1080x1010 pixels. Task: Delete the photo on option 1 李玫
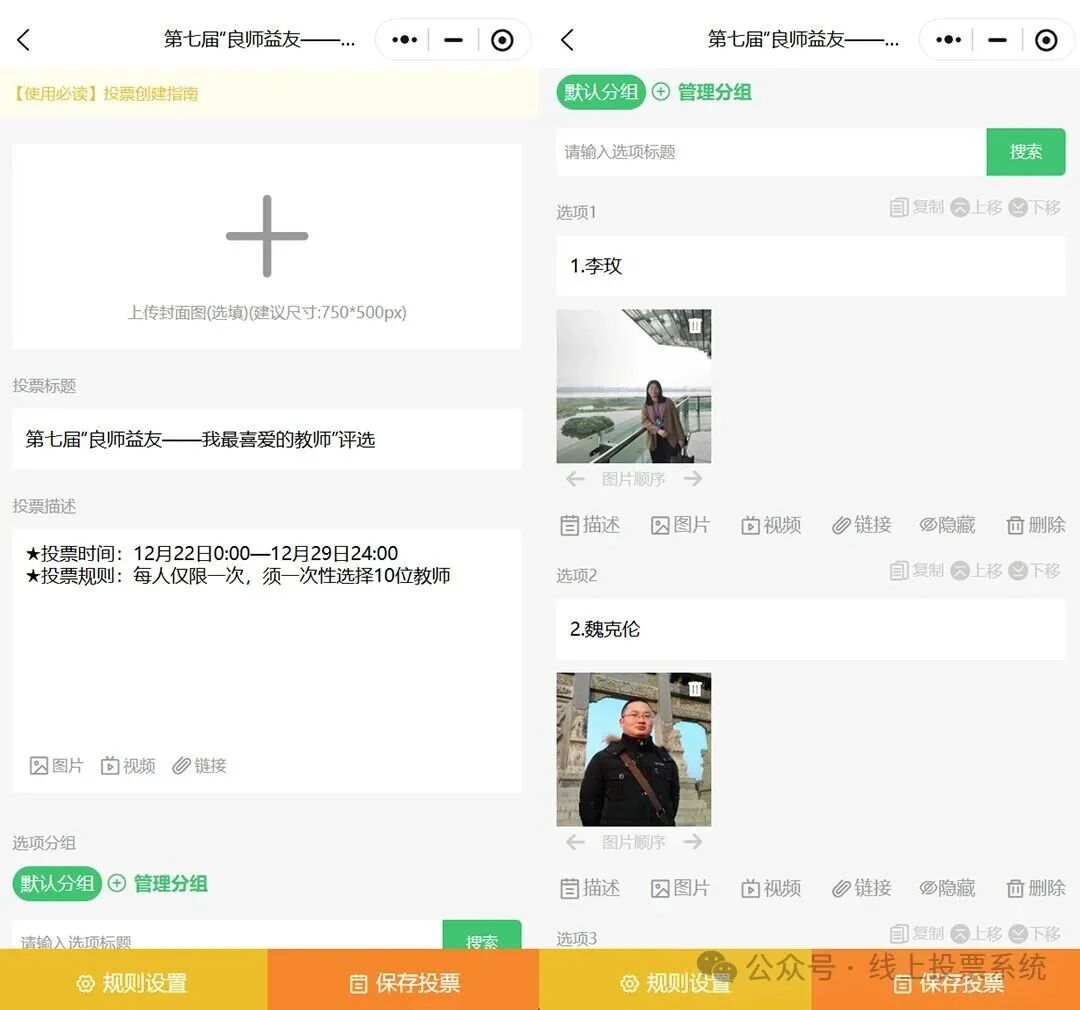tap(696, 324)
